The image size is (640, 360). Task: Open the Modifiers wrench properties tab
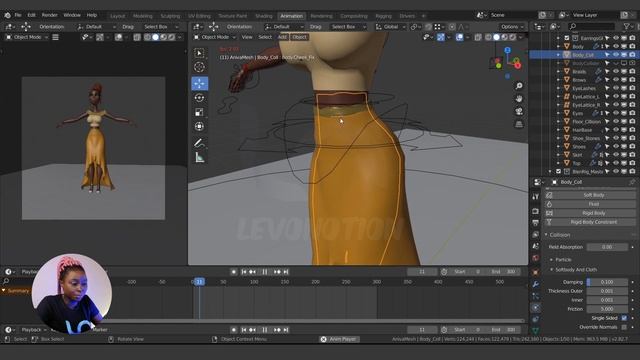(536, 284)
